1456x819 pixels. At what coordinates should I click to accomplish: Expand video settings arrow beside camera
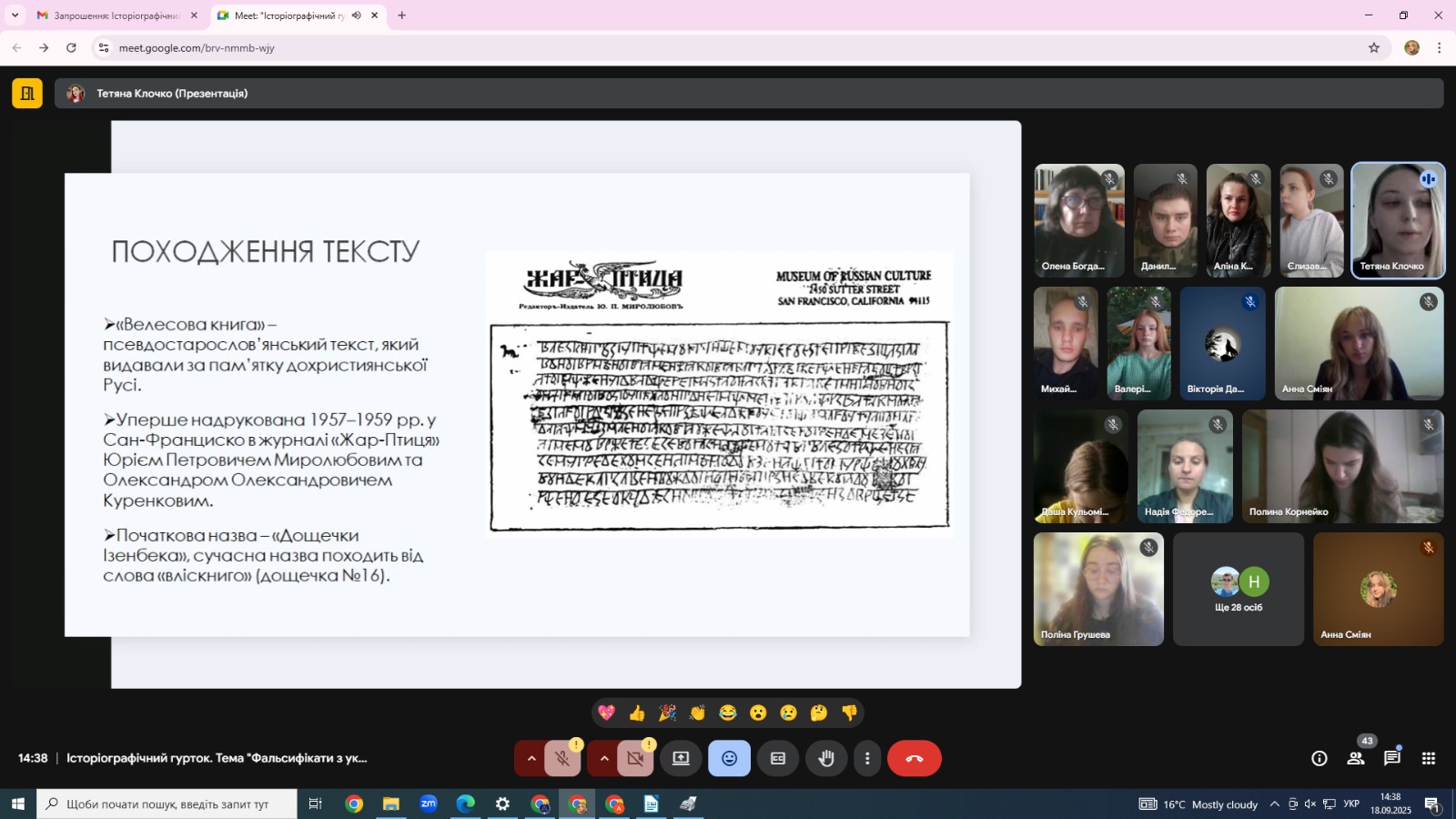coord(604,759)
